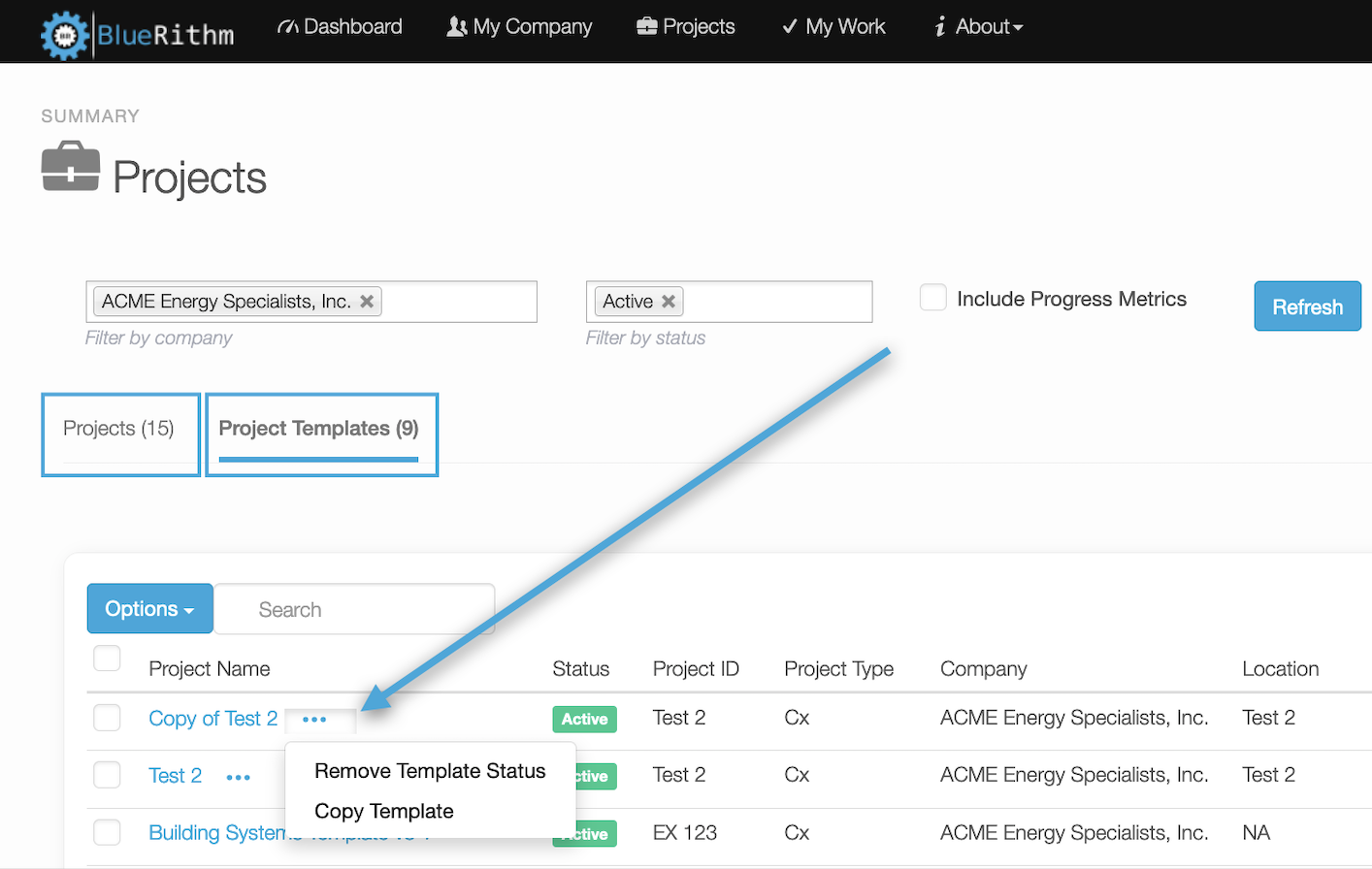
Task: Open Projects via the briefcase icon
Action: point(648,26)
